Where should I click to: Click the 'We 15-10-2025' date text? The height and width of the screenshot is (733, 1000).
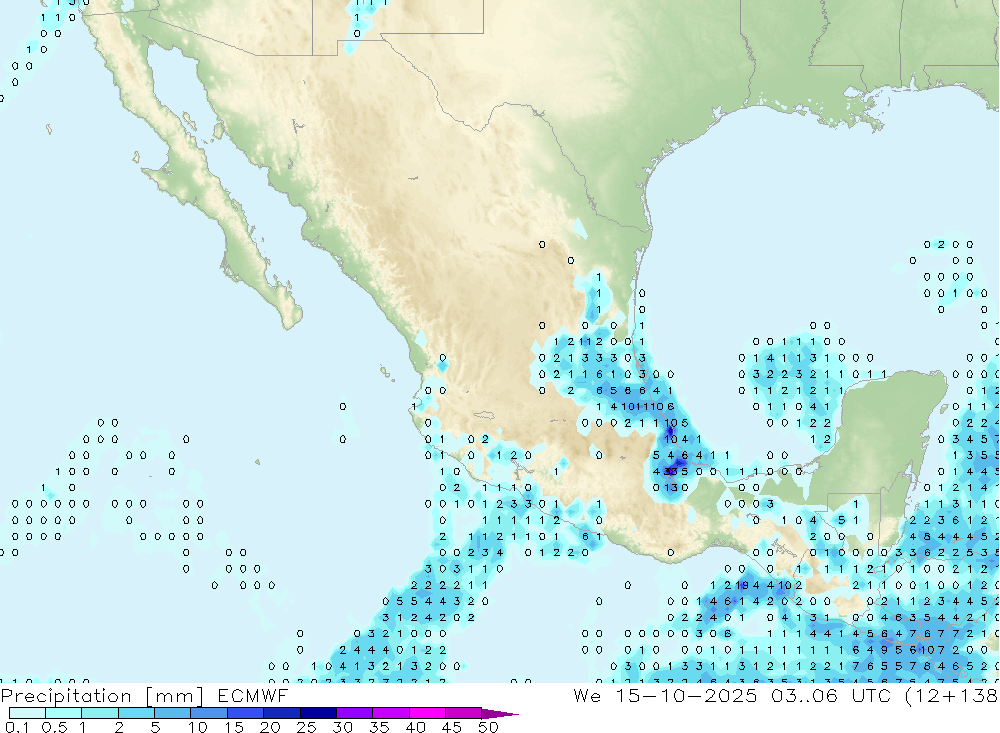[x=665, y=695]
